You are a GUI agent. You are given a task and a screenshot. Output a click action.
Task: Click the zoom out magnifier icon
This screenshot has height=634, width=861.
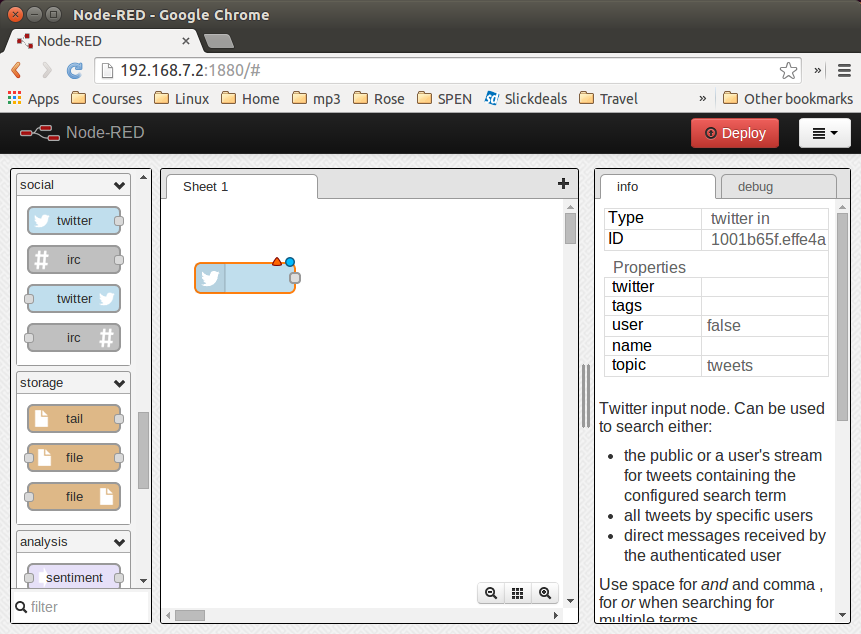tap(491, 593)
